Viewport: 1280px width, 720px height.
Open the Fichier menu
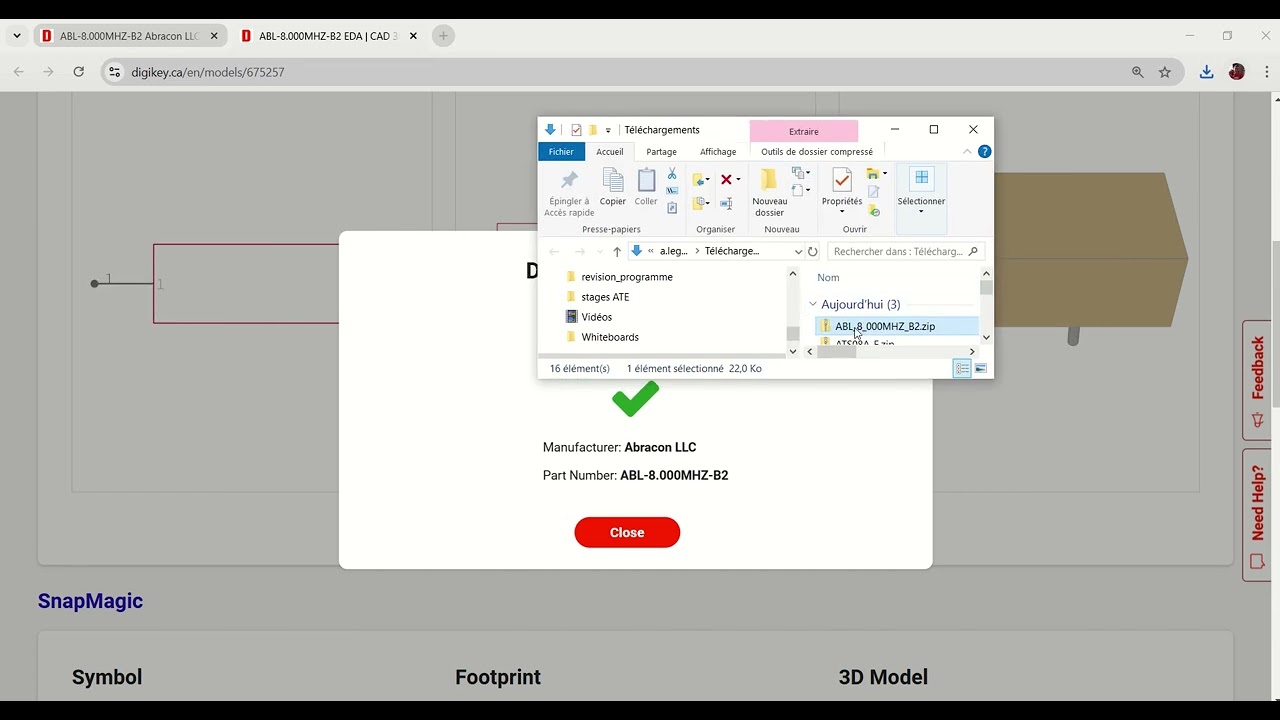pos(561,152)
